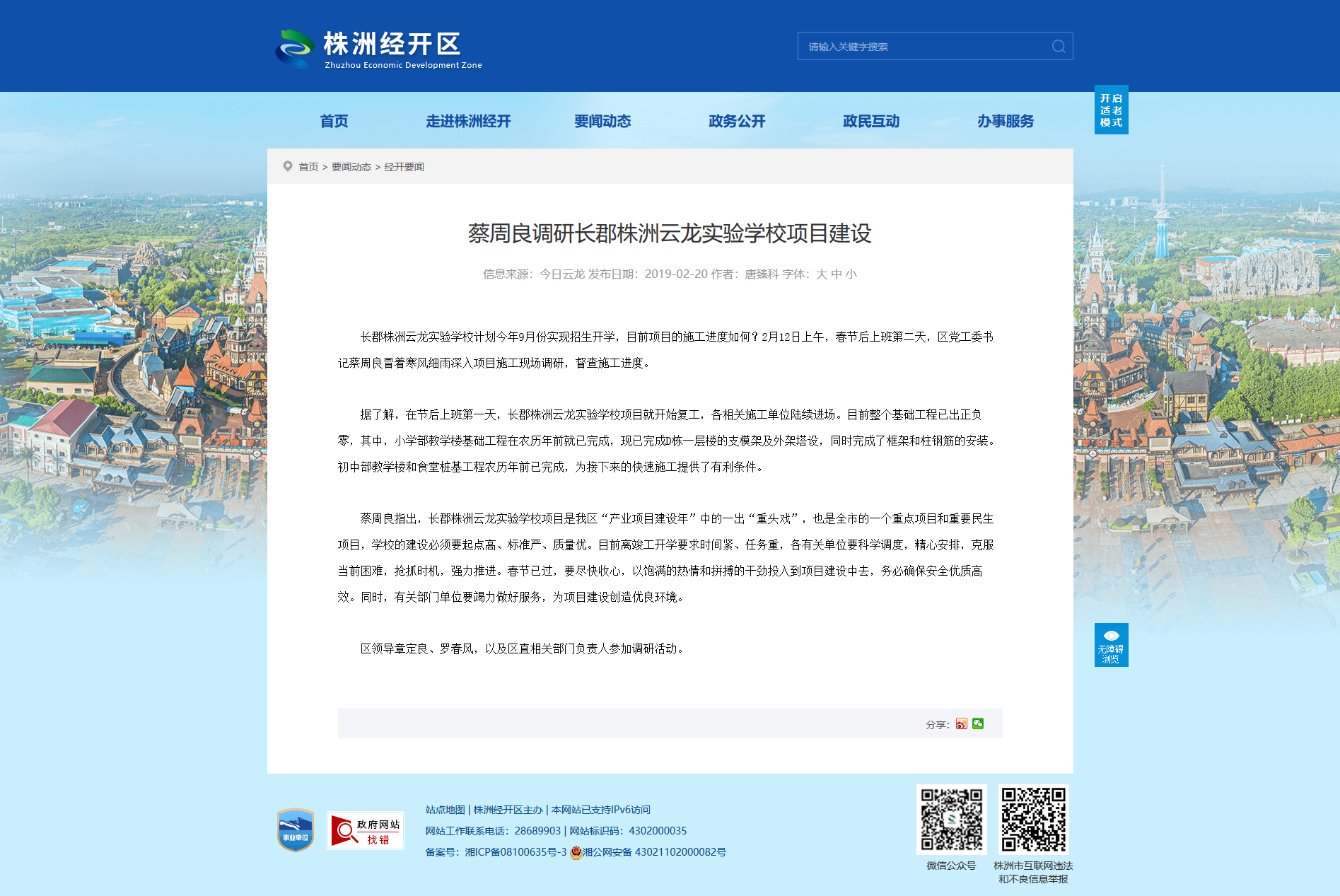The height and width of the screenshot is (896, 1340).
Task: Click the 株洲市互联网违法 report QR code
Action: click(1033, 819)
